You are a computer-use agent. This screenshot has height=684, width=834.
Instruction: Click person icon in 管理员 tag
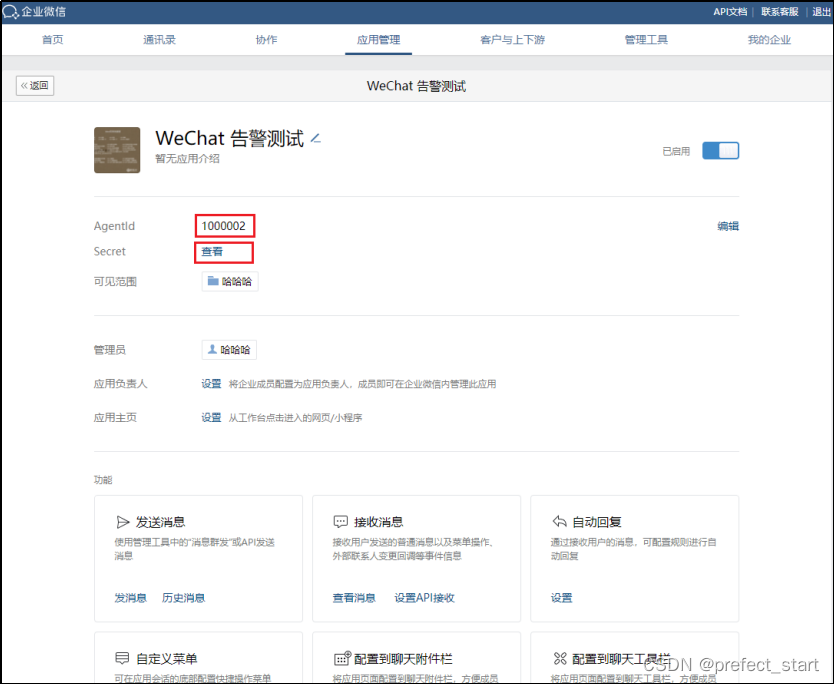point(212,349)
